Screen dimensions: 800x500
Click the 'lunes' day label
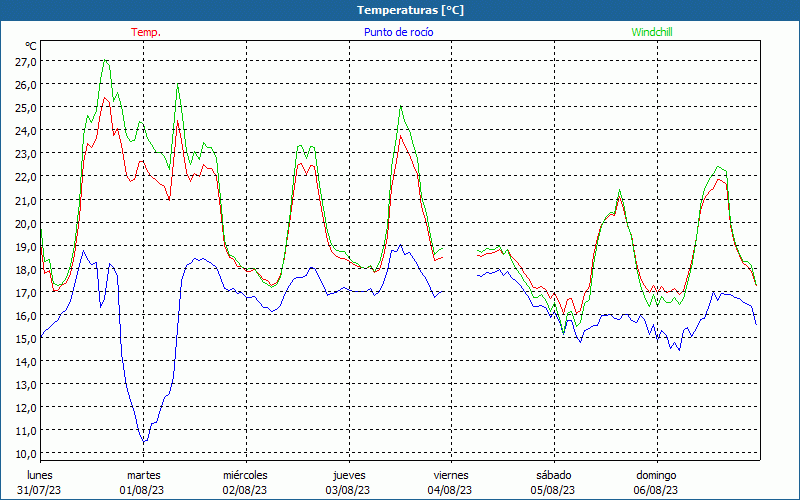coord(40,475)
